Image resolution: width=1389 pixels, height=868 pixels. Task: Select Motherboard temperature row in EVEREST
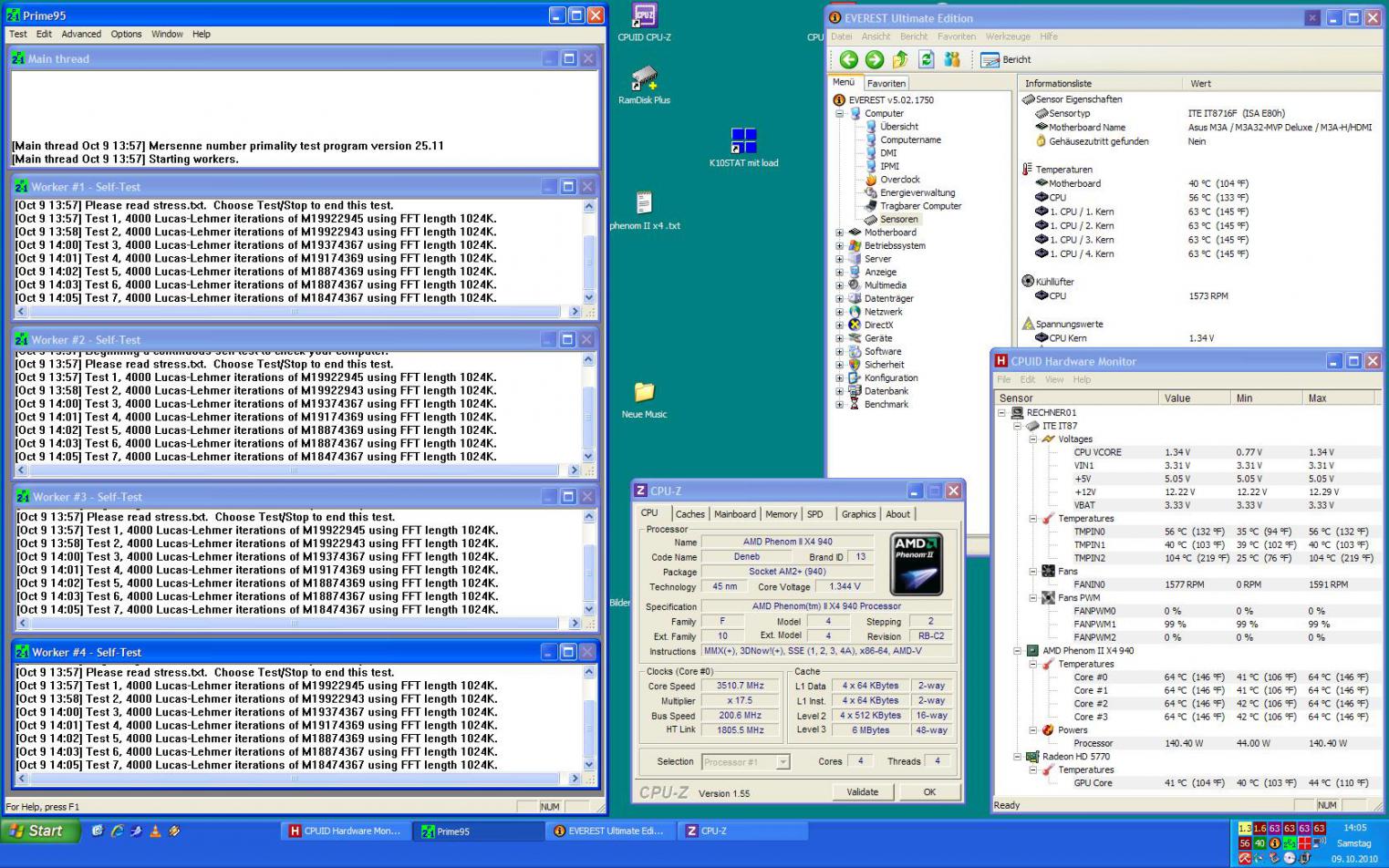(1199, 183)
